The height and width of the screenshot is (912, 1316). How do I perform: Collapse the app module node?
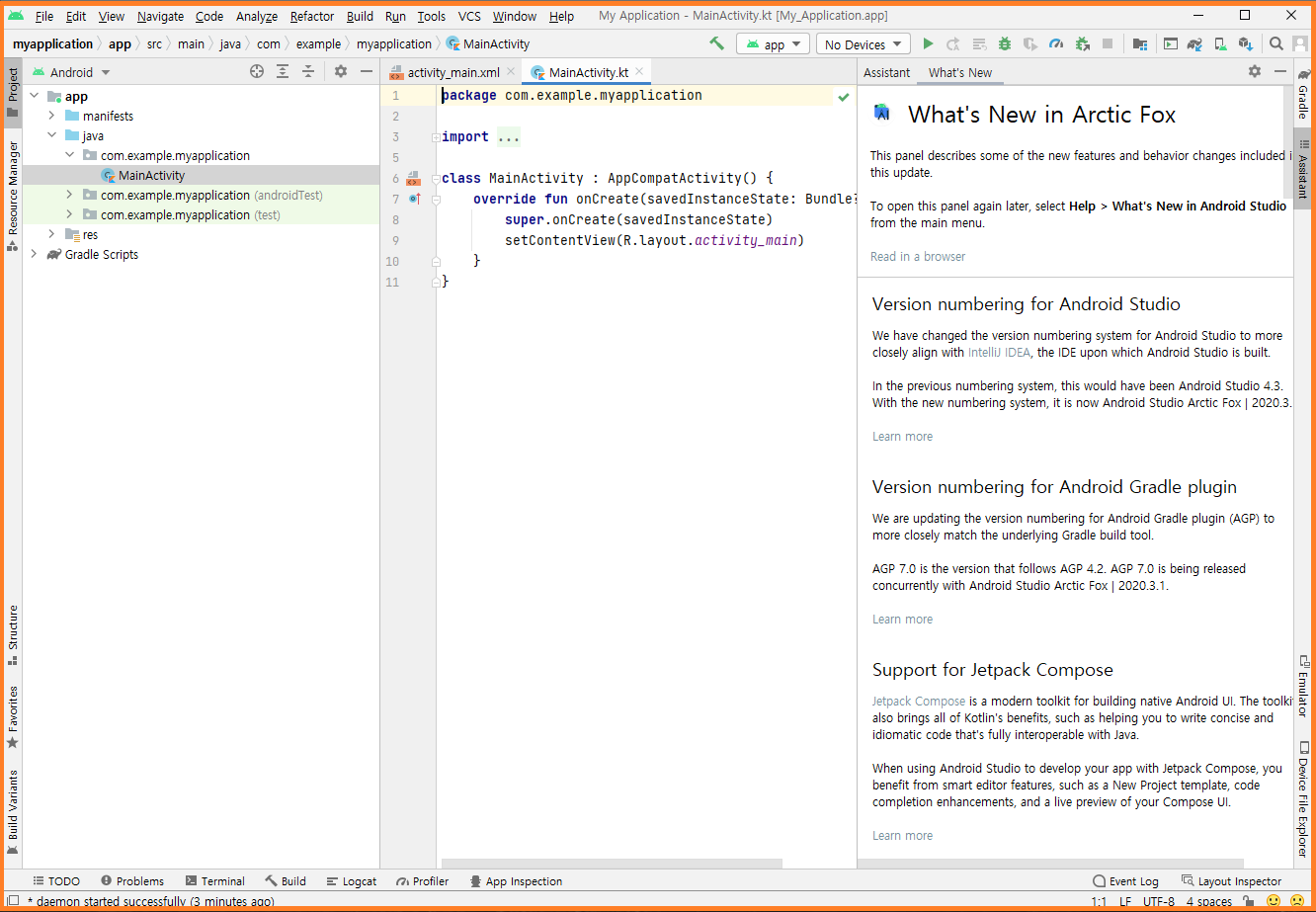(34, 96)
